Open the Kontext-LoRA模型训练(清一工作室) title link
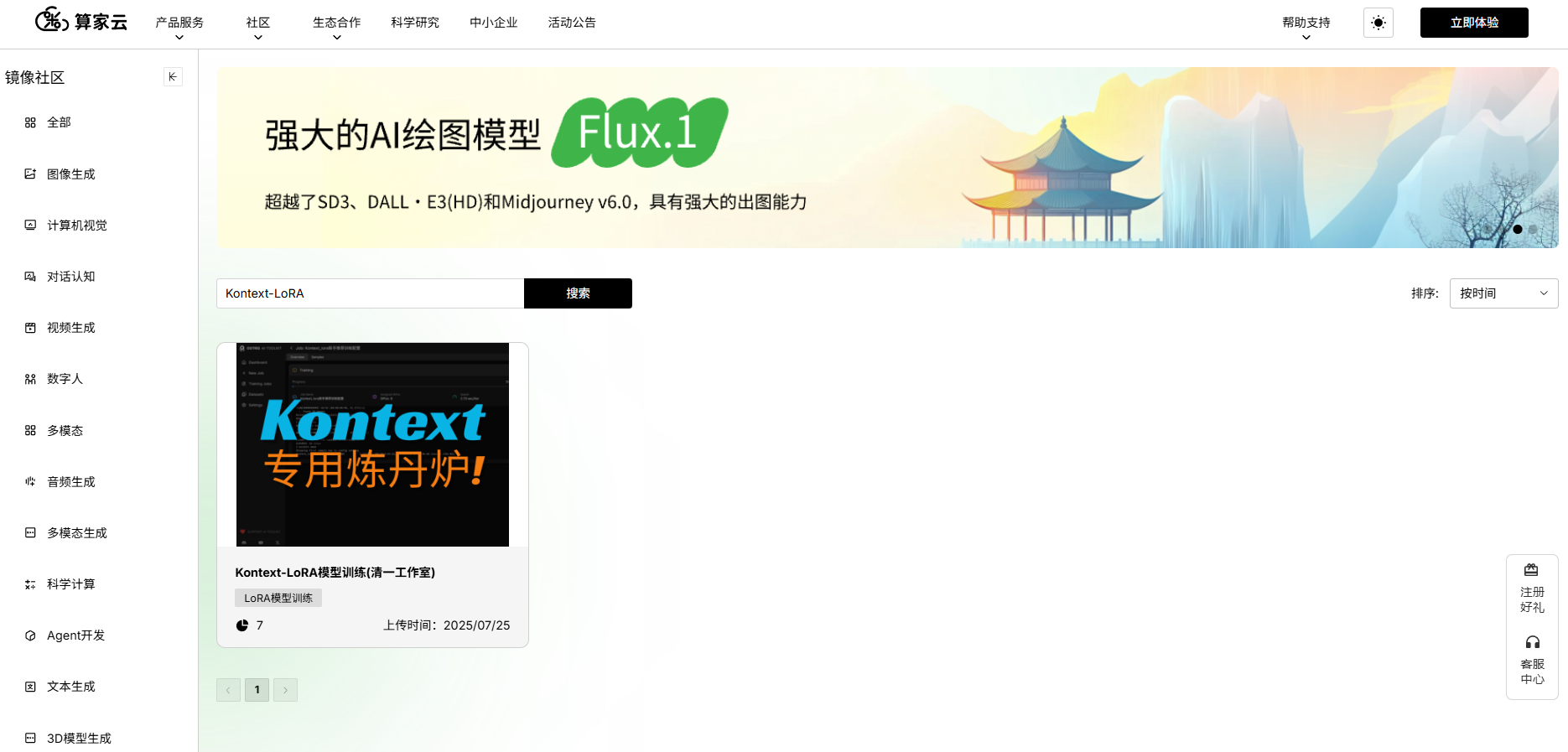This screenshot has height=752, width=1568. [x=335, y=573]
